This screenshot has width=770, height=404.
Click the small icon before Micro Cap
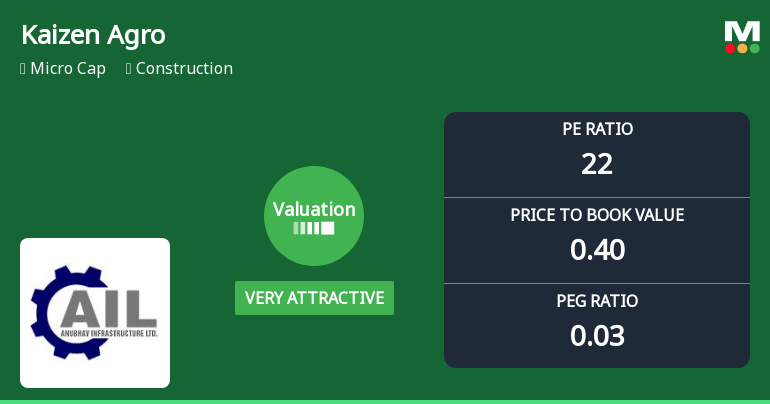coord(23,69)
